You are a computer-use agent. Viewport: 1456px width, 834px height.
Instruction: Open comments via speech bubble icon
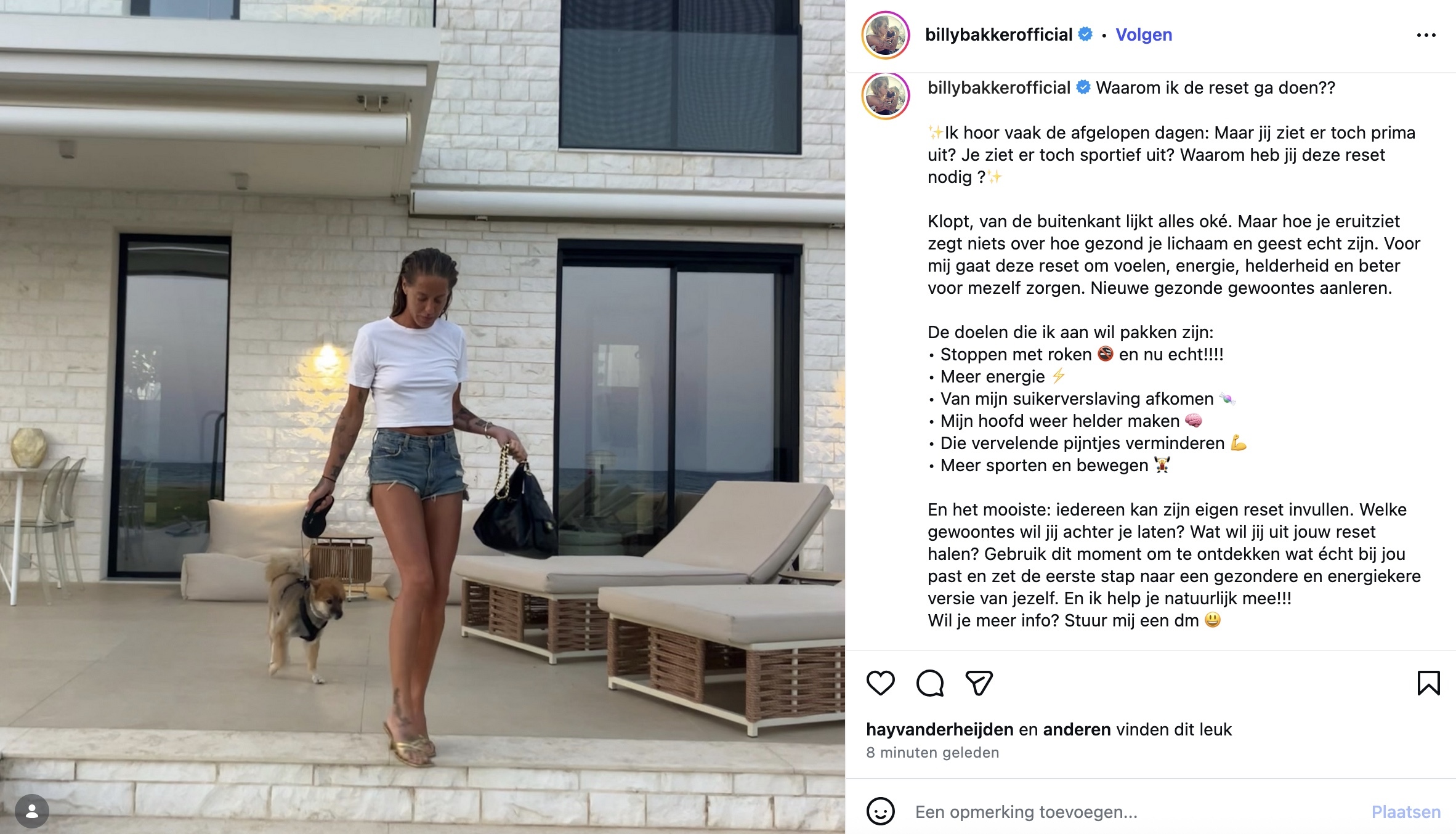click(x=930, y=683)
